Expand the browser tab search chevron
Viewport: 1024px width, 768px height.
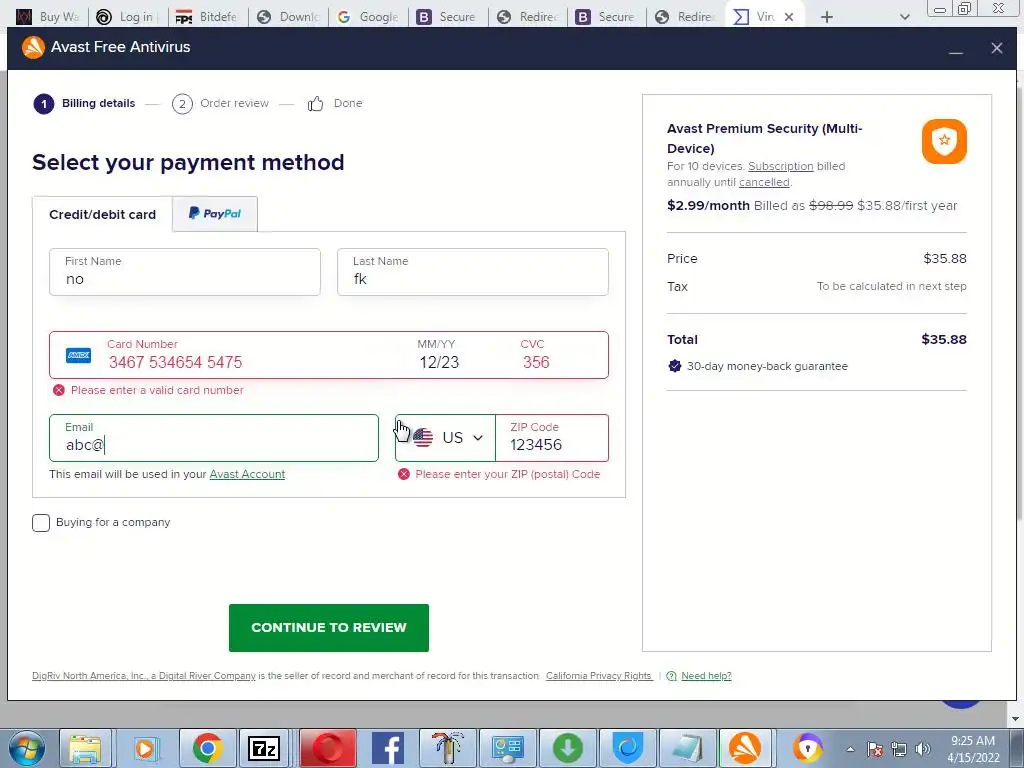point(904,17)
